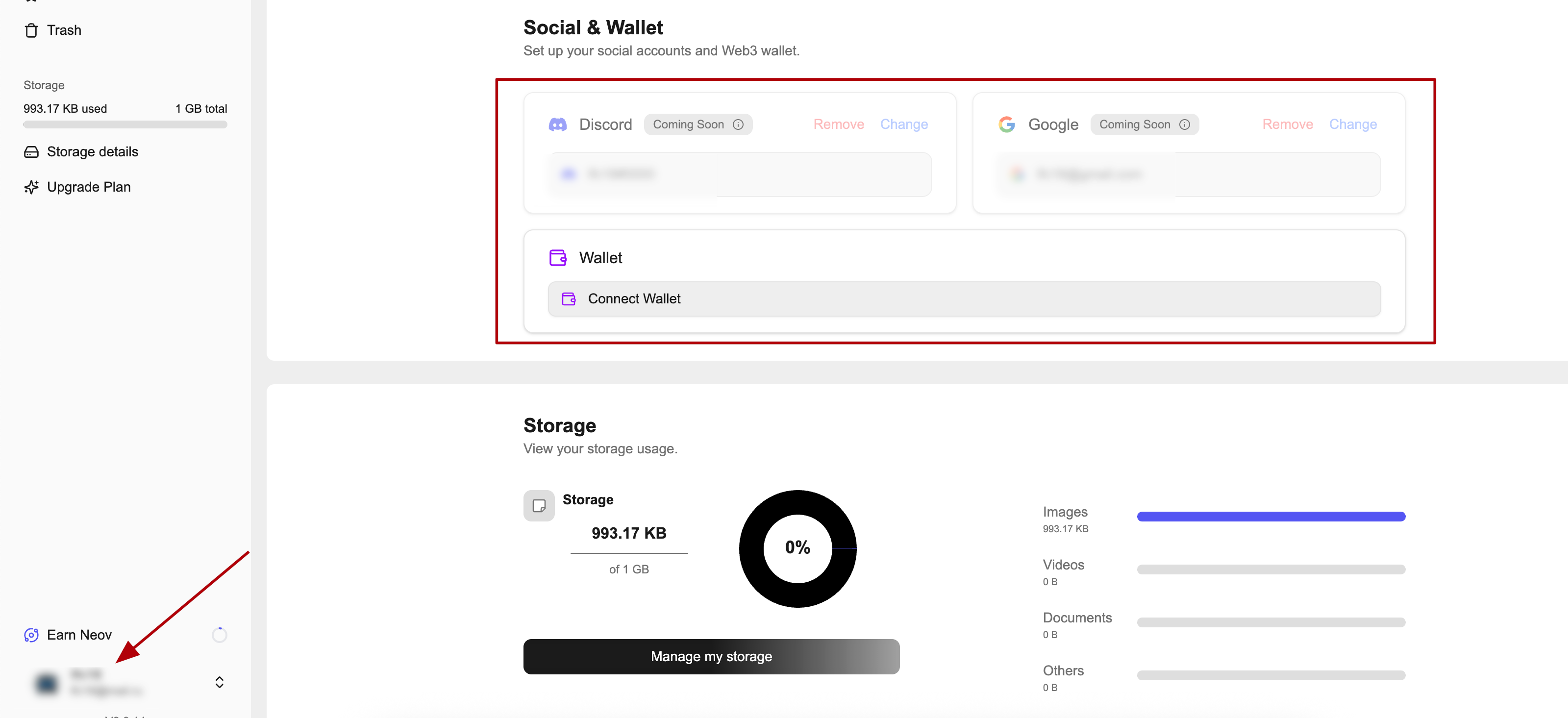Click the Images storage usage bar
1568x718 pixels.
pos(1270,517)
